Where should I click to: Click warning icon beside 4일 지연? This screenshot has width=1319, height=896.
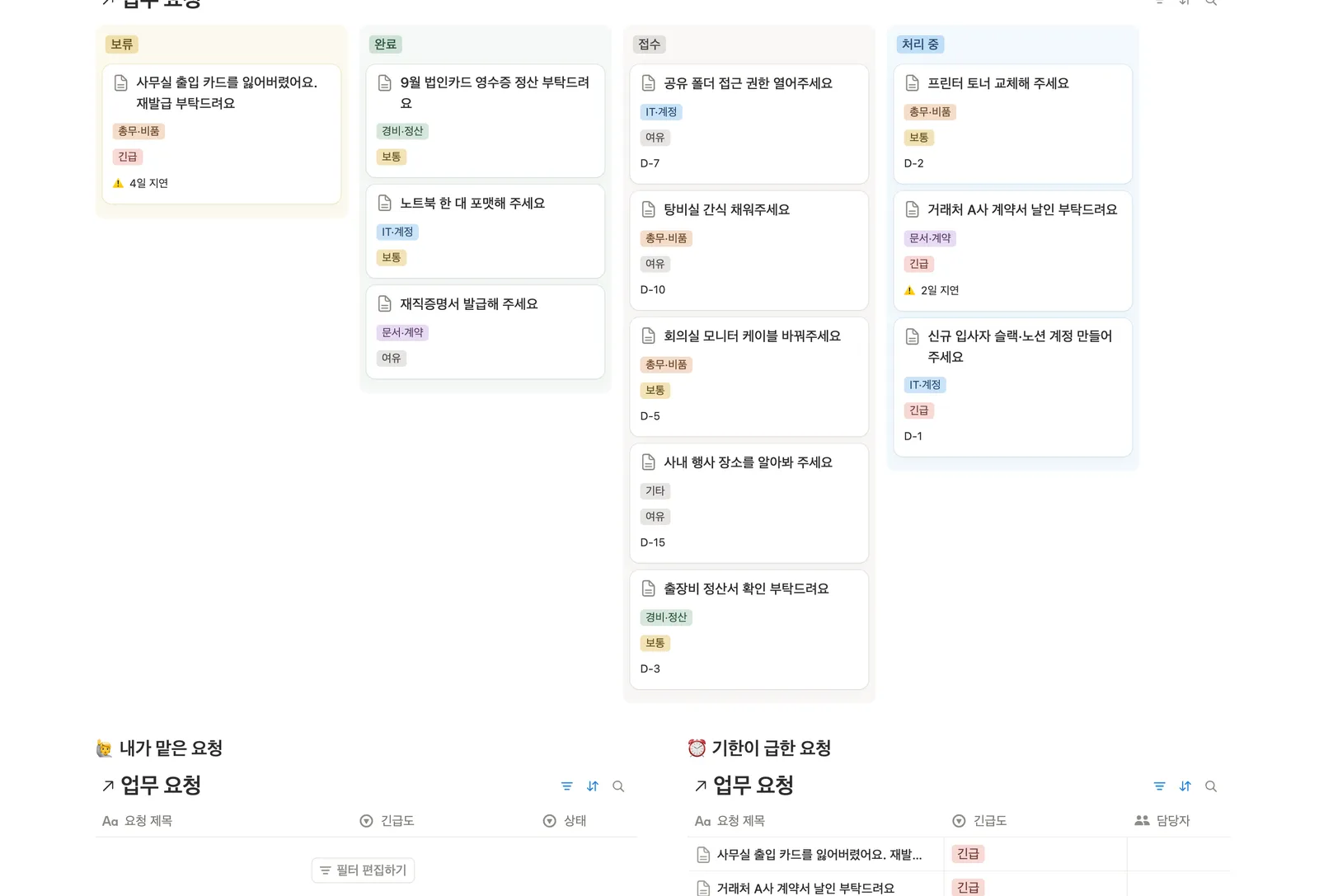coord(118,183)
